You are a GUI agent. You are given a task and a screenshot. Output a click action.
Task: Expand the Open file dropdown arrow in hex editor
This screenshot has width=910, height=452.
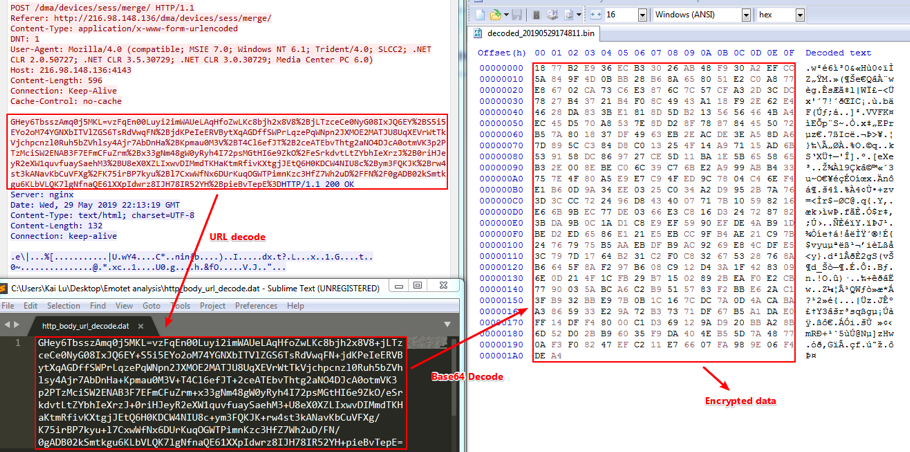click(506, 15)
